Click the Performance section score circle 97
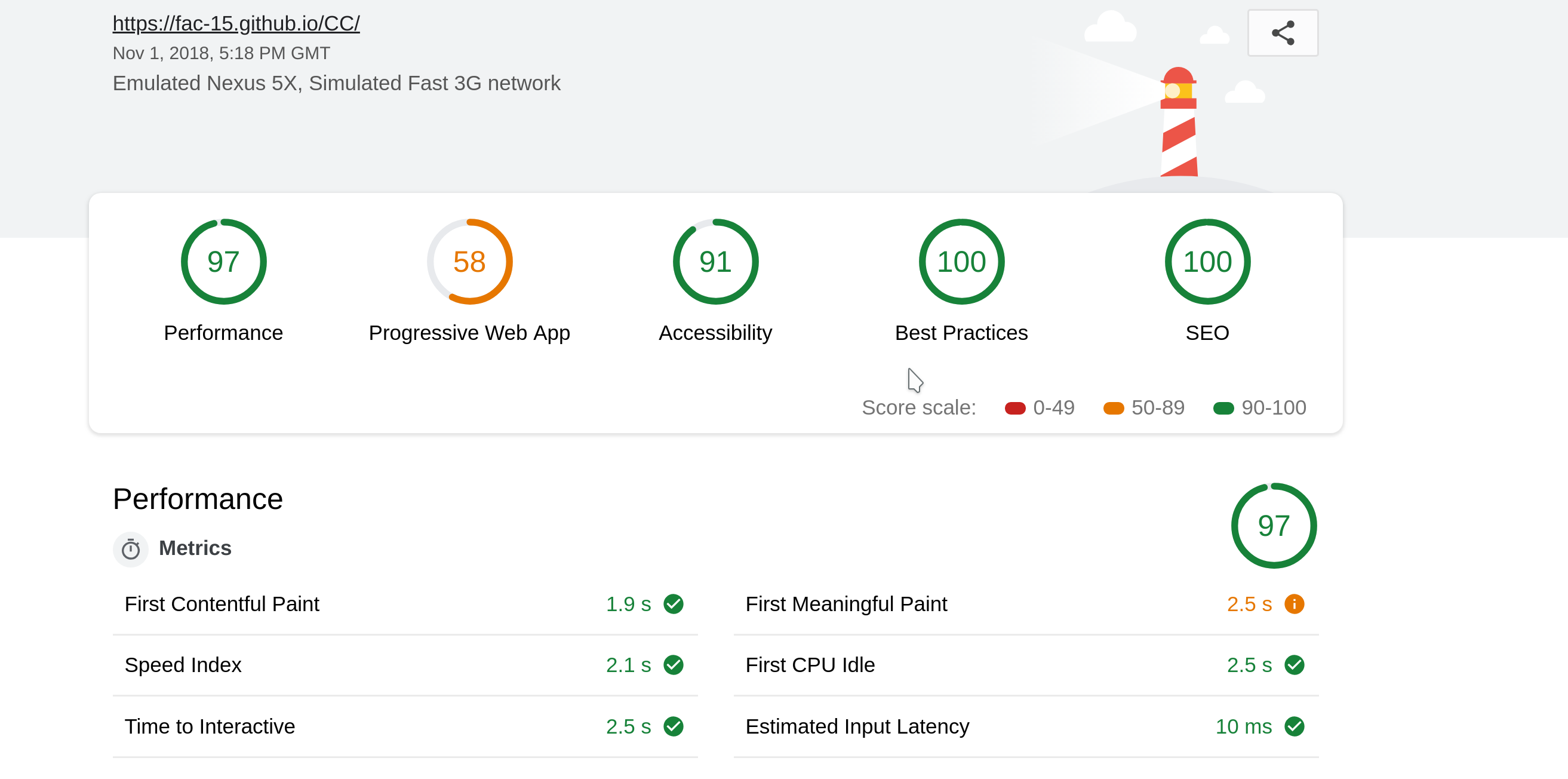The width and height of the screenshot is (1568, 779). pos(1274,526)
